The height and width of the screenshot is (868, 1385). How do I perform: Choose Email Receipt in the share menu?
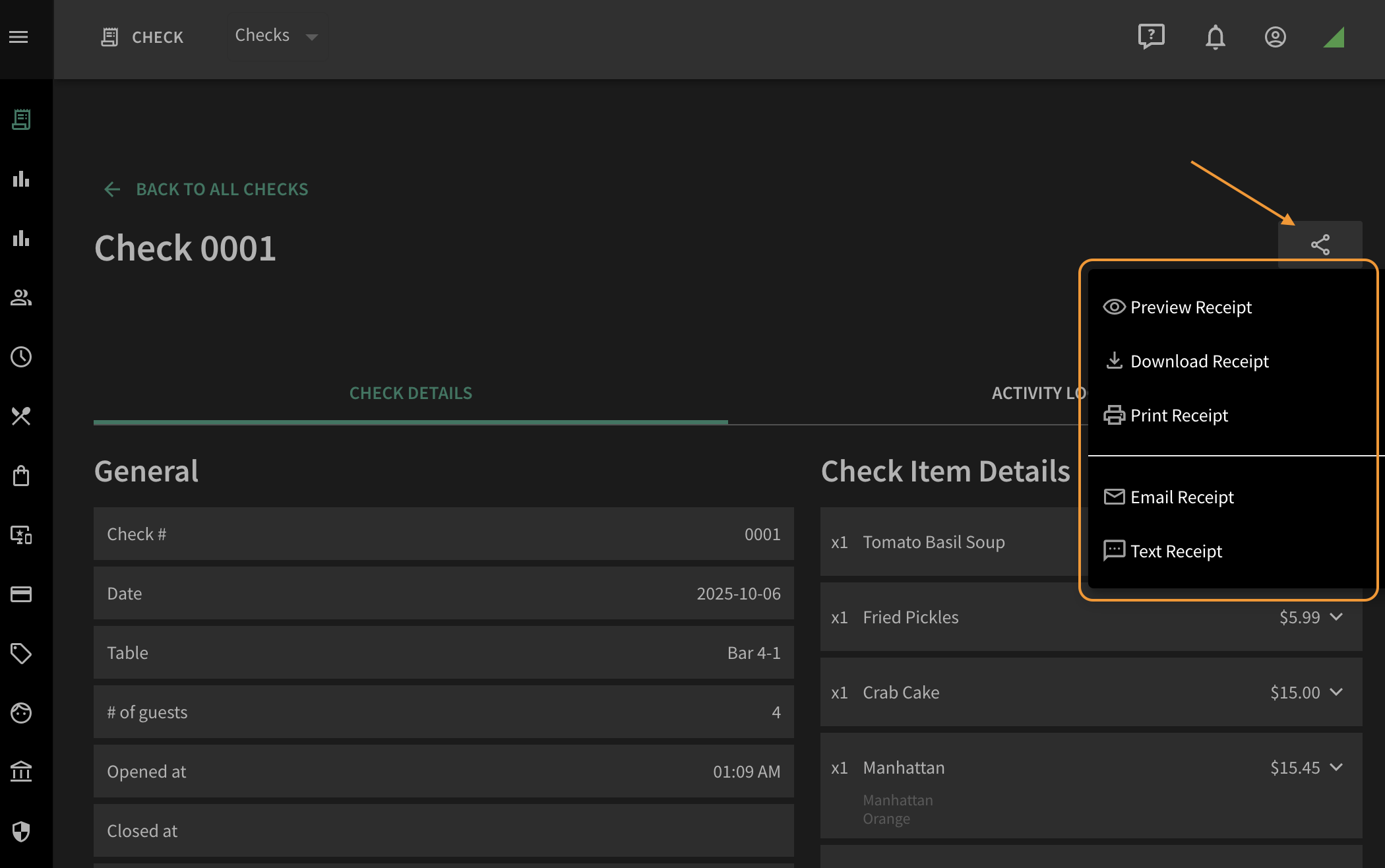[1169, 497]
